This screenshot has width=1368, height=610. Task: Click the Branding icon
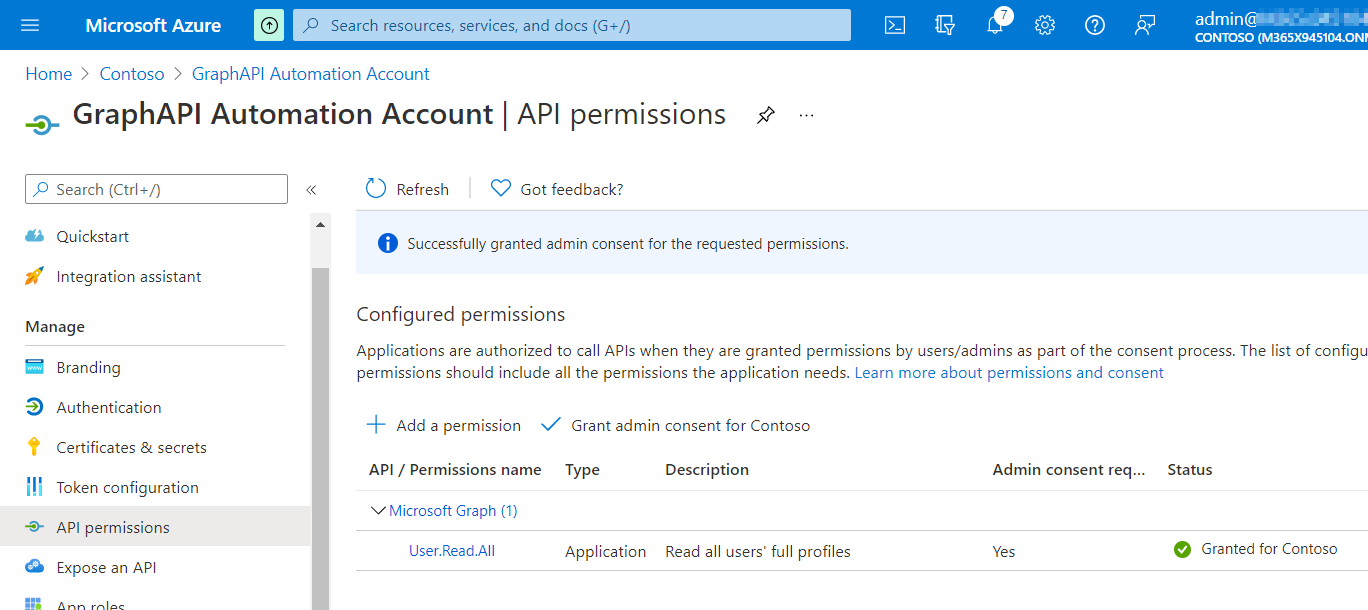35,367
